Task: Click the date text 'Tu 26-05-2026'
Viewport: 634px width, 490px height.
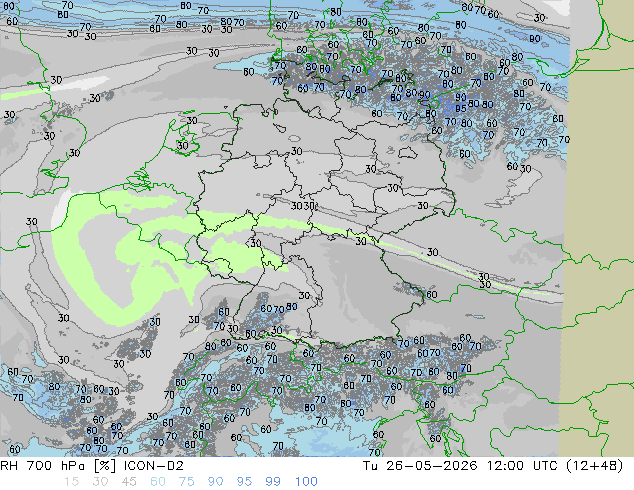Action: pyautogui.click(x=420, y=466)
